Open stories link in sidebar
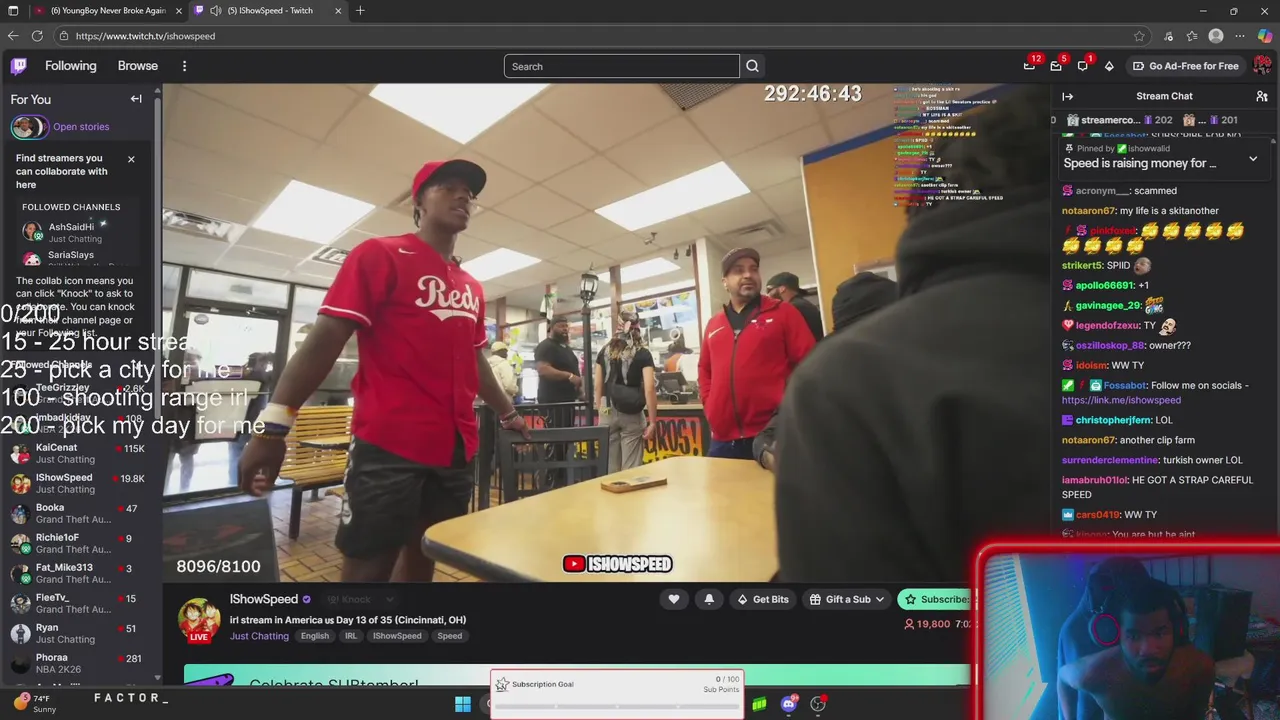 (x=81, y=127)
